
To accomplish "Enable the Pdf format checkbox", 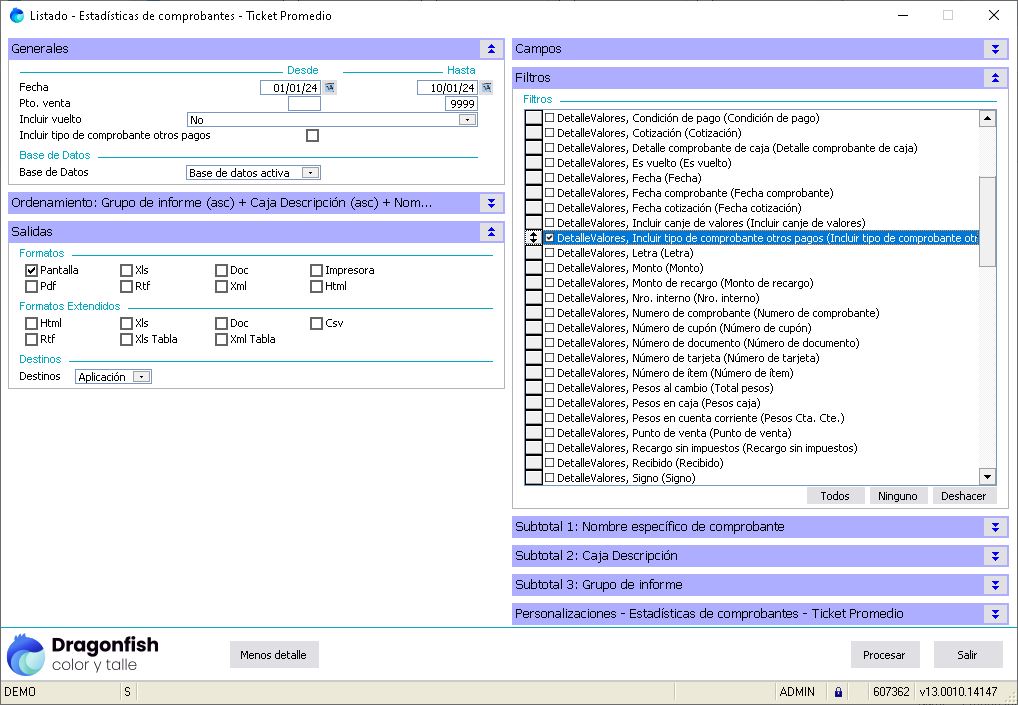I will pos(31,286).
